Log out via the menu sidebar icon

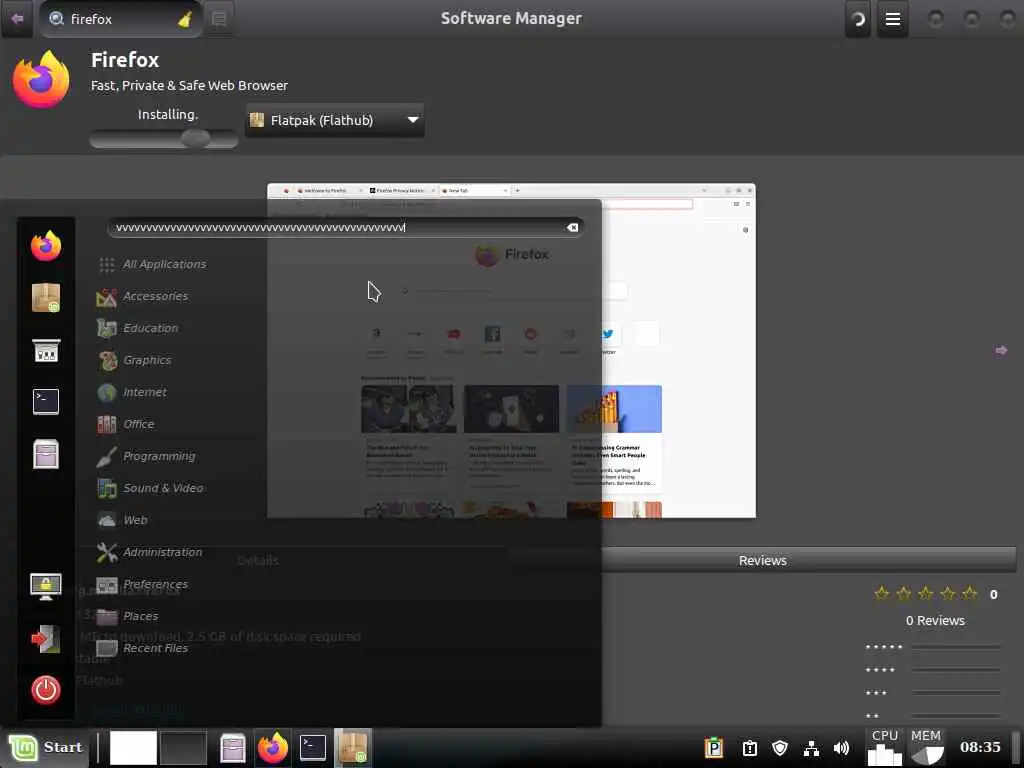(x=46, y=639)
